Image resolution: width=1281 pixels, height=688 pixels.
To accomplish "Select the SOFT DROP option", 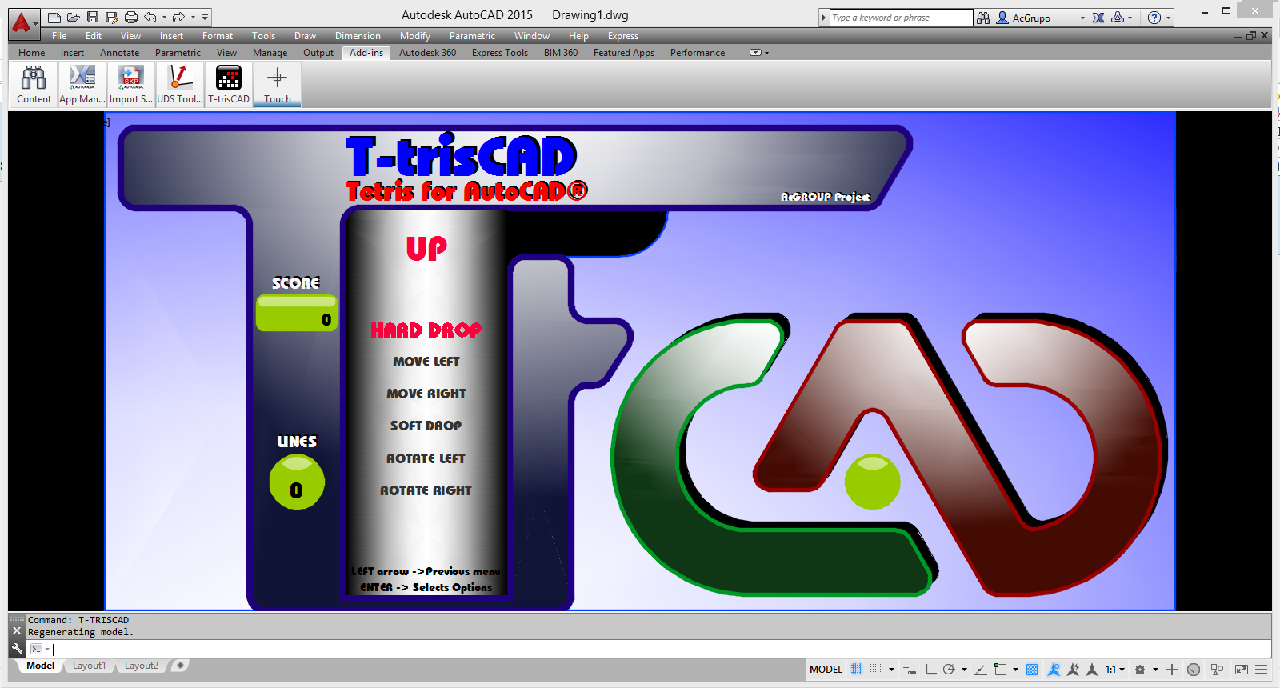I will point(426,425).
